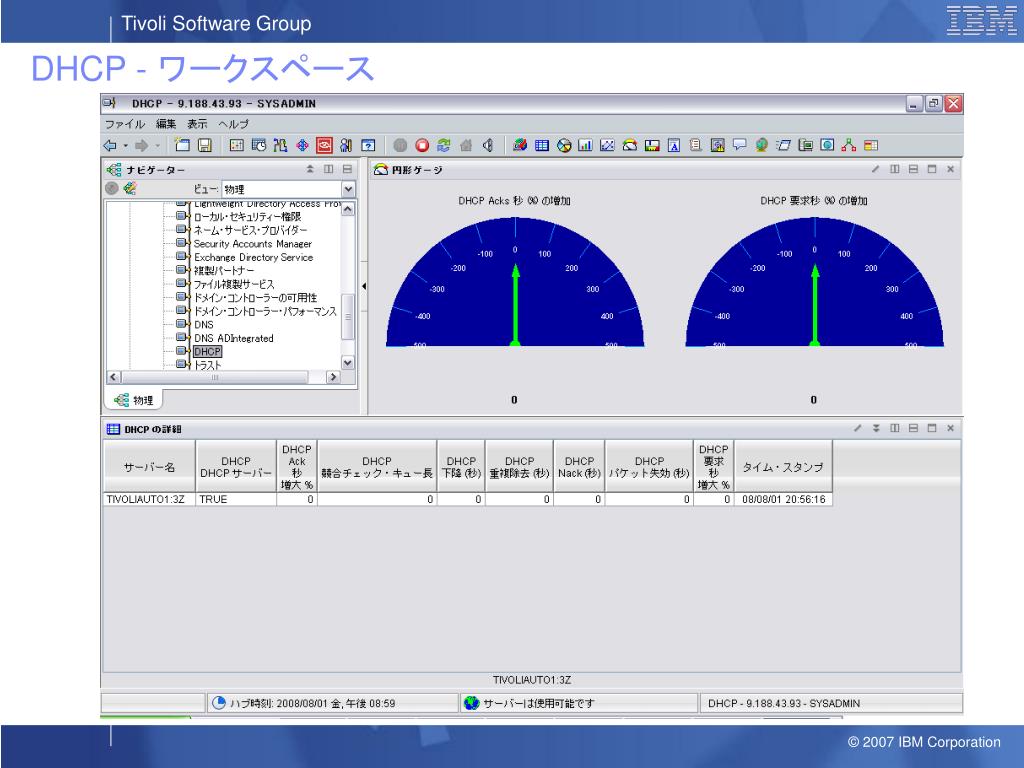
Task: Select DNS ADIntegrated in navigator tree
Action: (234, 338)
